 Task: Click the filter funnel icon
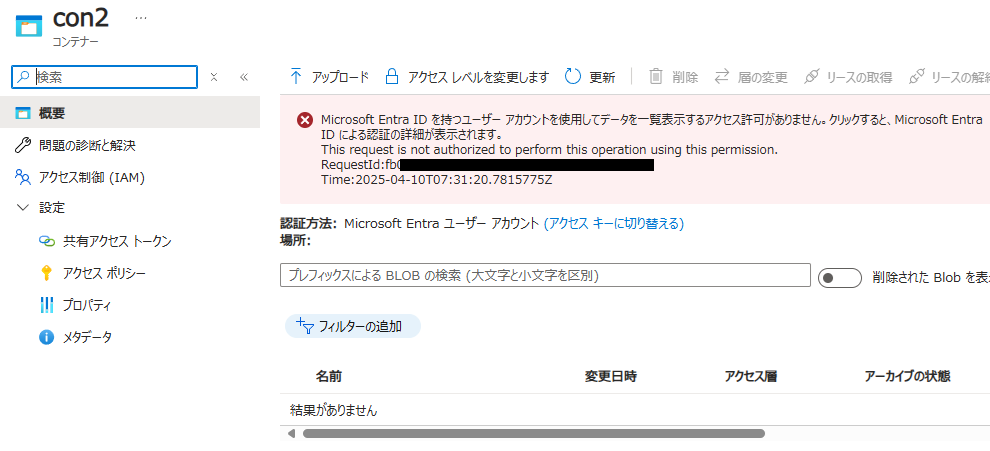click(305, 326)
